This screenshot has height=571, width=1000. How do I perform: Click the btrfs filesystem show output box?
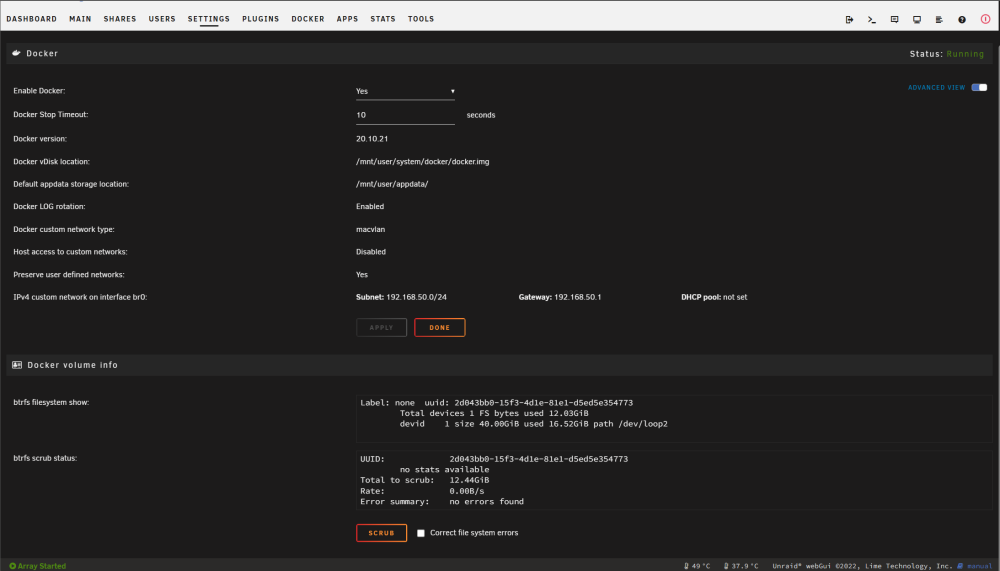coord(674,419)
